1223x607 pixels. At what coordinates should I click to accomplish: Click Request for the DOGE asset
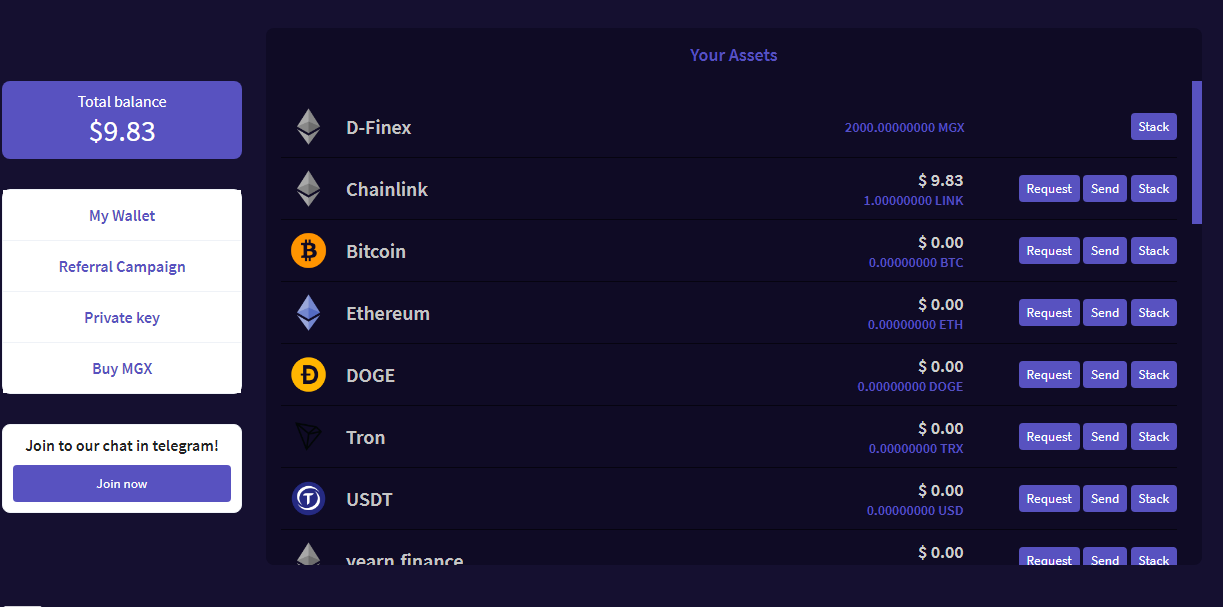(x=1049, y=375)
